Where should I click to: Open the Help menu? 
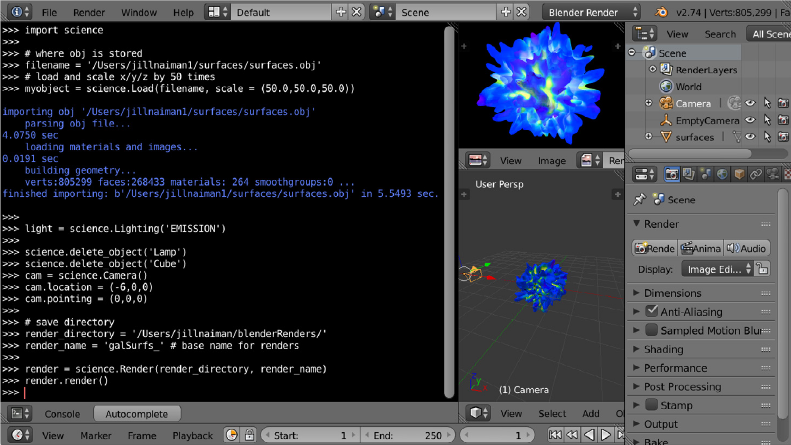pos(183,13)
